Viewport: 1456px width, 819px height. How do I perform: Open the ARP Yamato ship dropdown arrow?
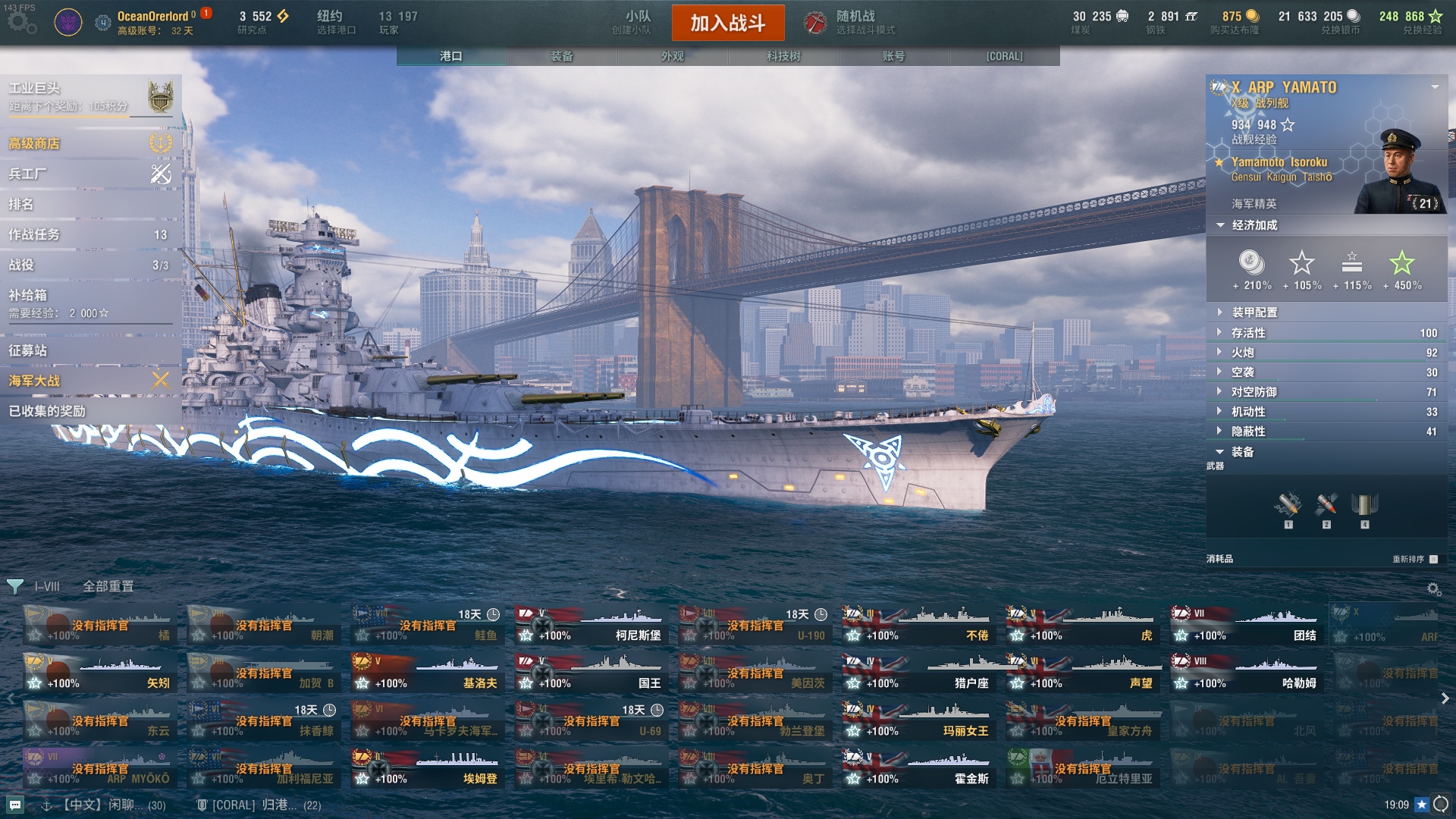[1435, 87]
